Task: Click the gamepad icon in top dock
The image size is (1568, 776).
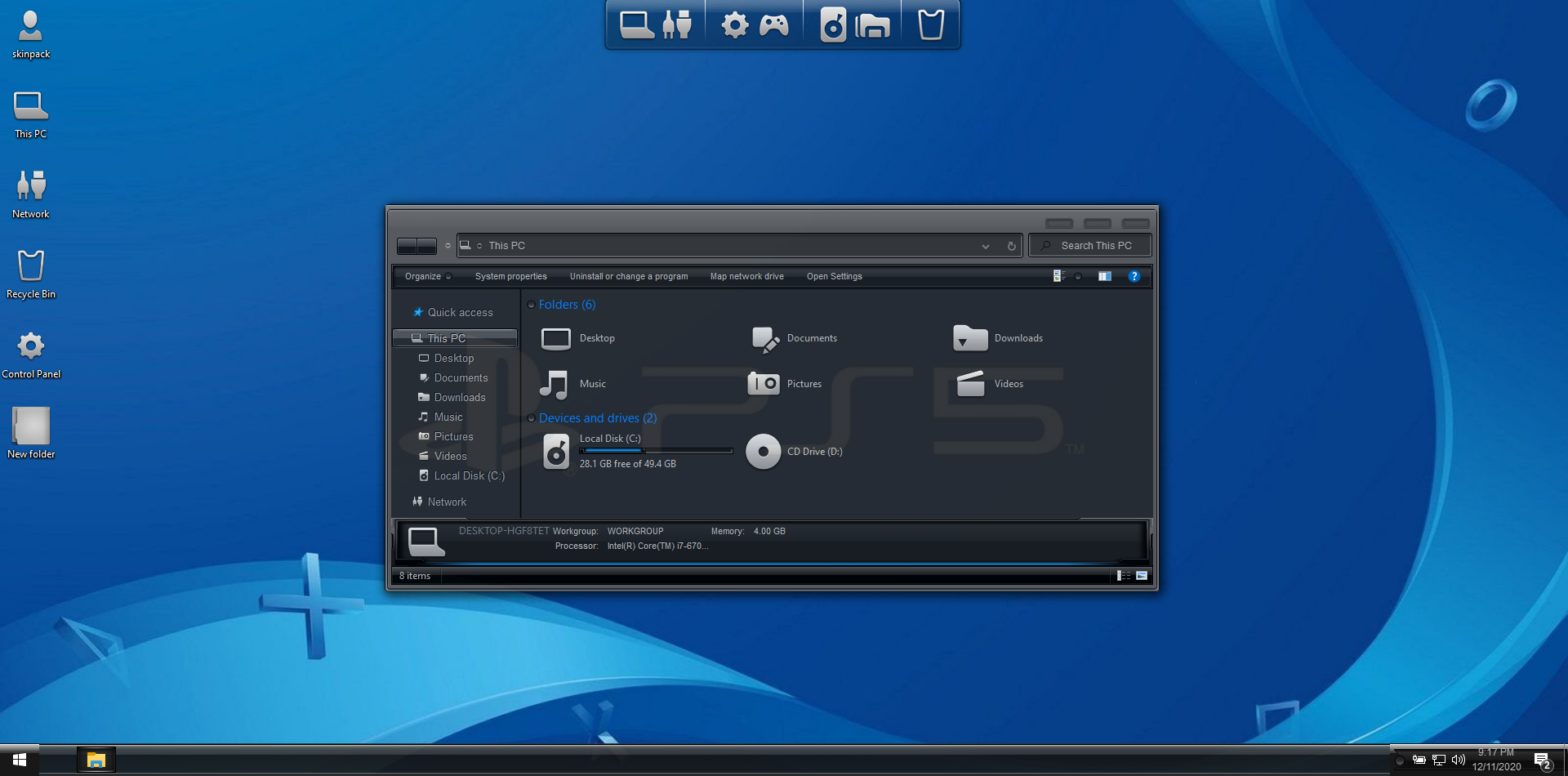Action: click(x=773, y=25)
